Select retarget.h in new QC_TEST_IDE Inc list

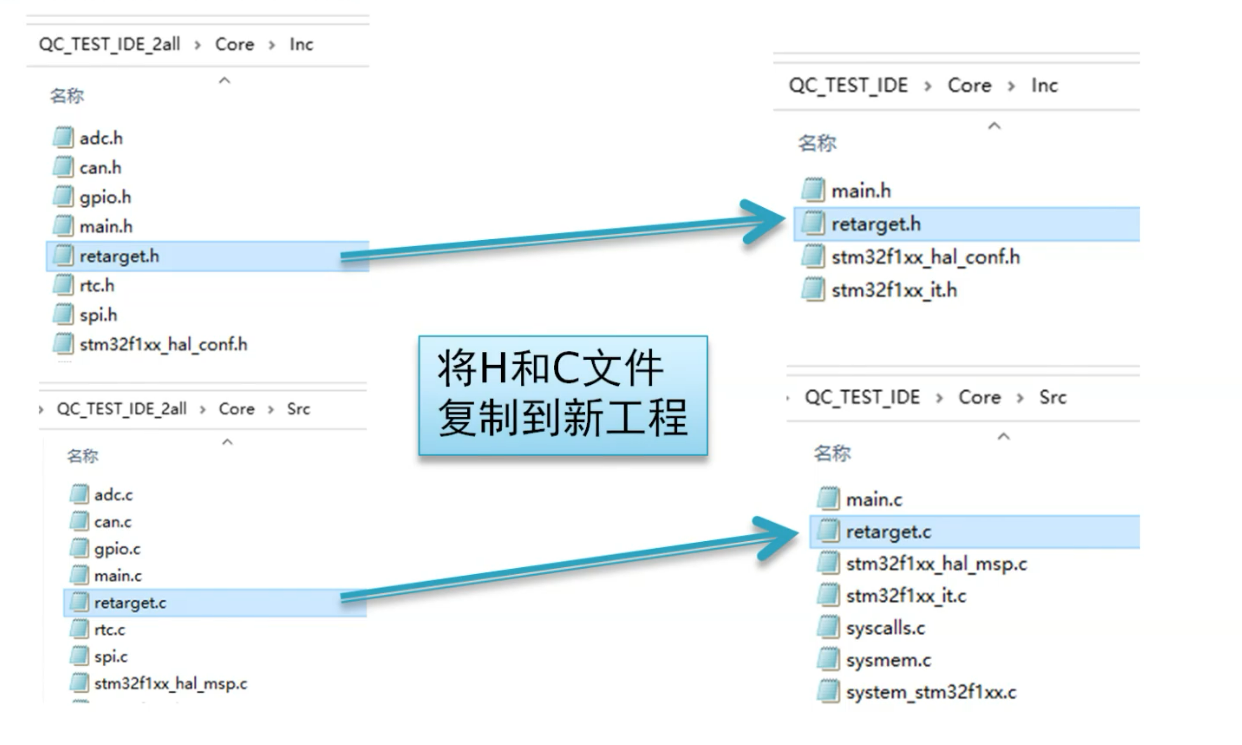pos(967,224)
